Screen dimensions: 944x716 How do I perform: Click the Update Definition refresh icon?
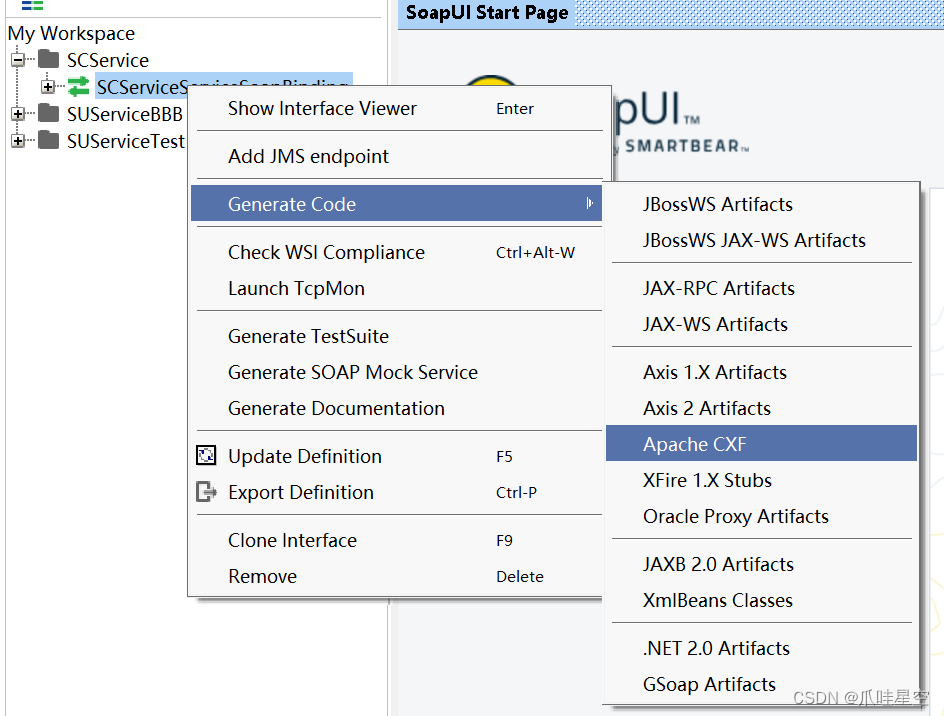206,455
